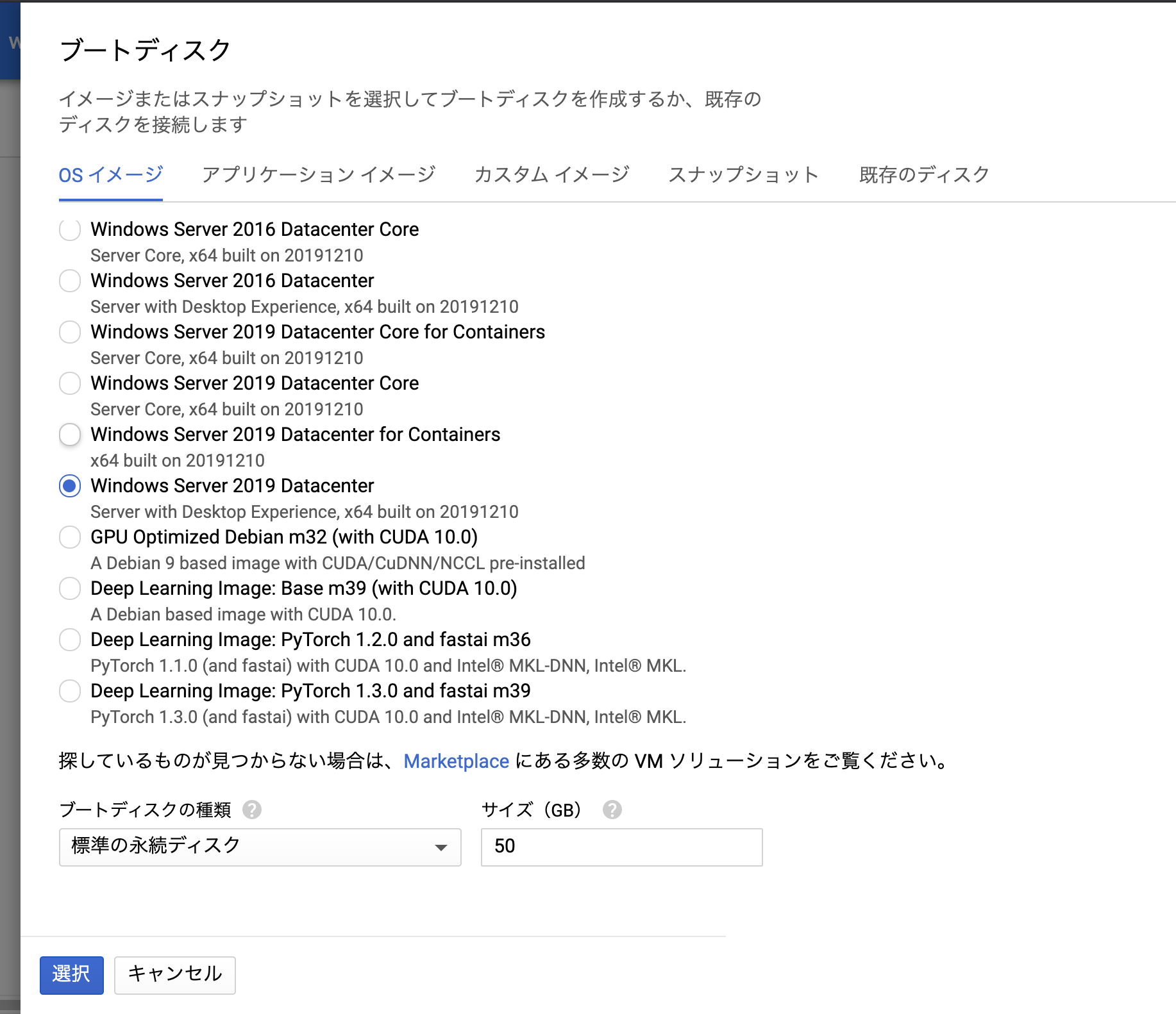Image resolution: width=1176 pixels, height=1014 pixels.
Task: Select GPU Optimized Debian m32 radio
Action: [x=70, y=537]
